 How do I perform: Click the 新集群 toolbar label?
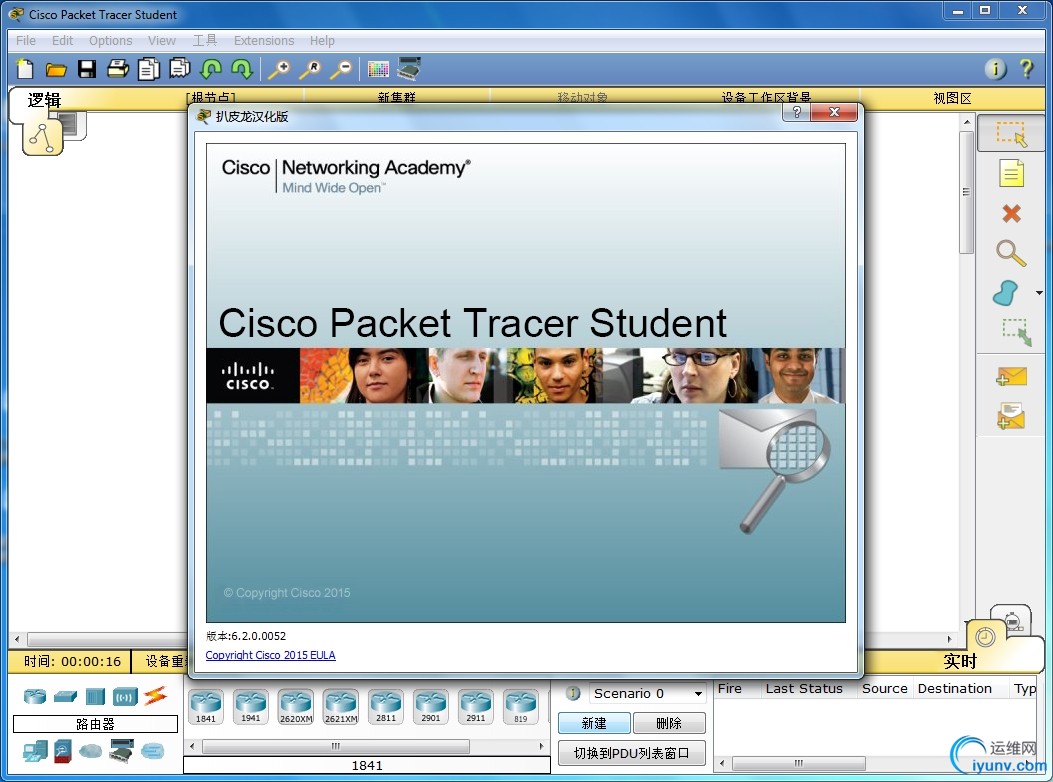[396, 97]
